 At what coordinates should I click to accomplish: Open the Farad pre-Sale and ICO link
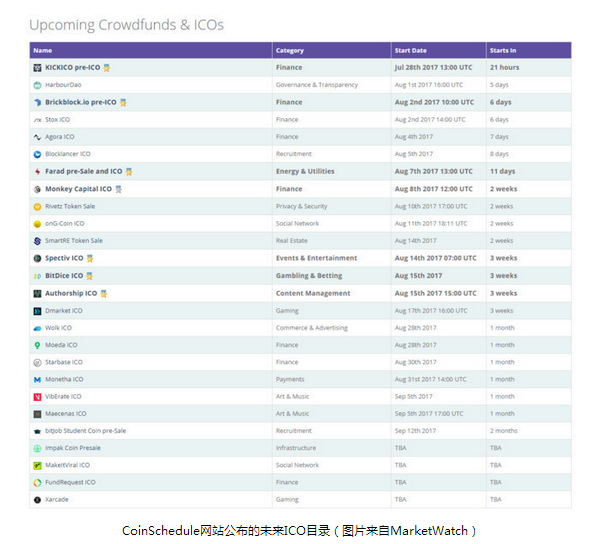point(84,171)
